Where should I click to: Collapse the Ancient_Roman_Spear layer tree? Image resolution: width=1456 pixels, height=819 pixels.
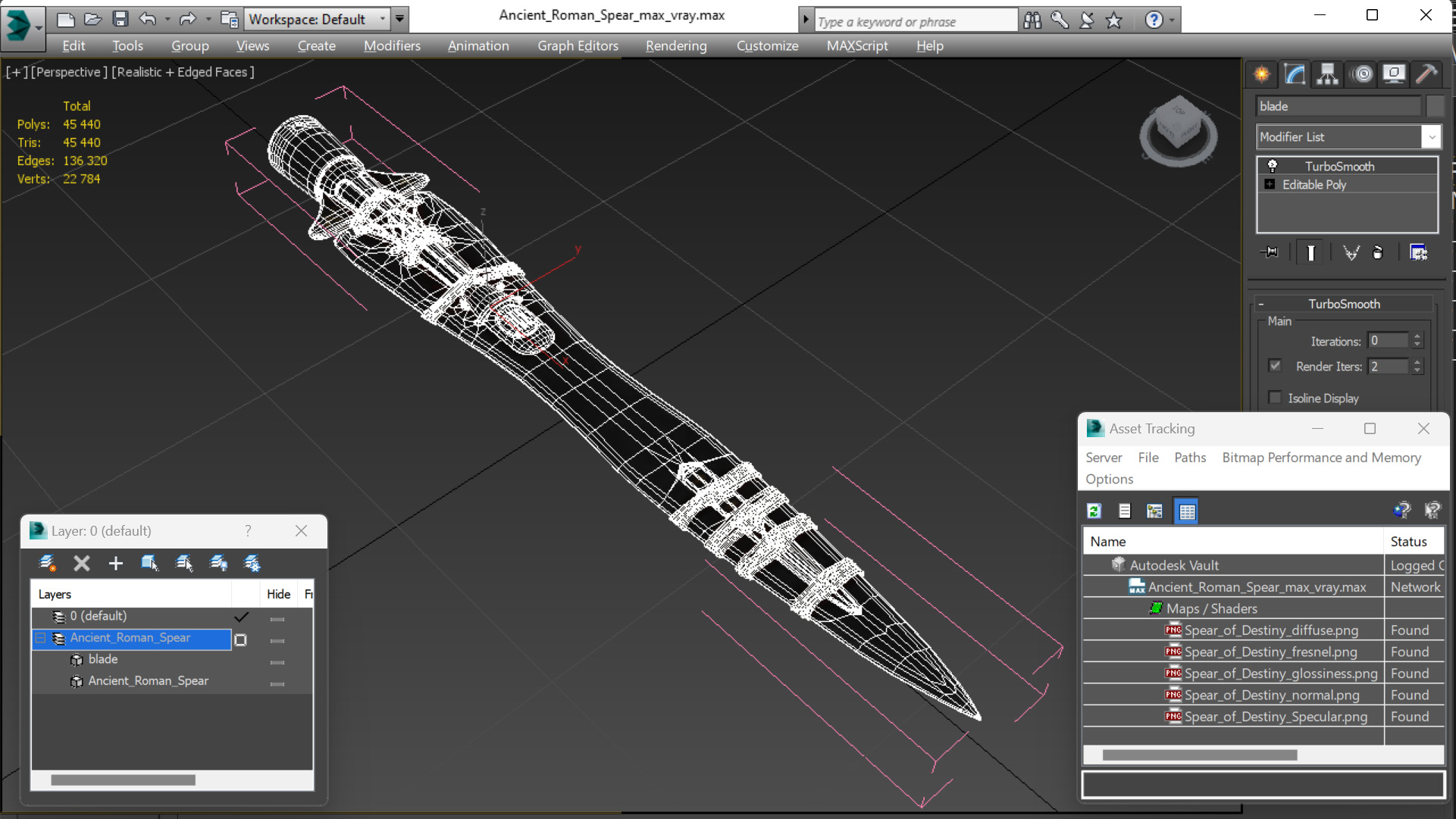coord(41,638)
